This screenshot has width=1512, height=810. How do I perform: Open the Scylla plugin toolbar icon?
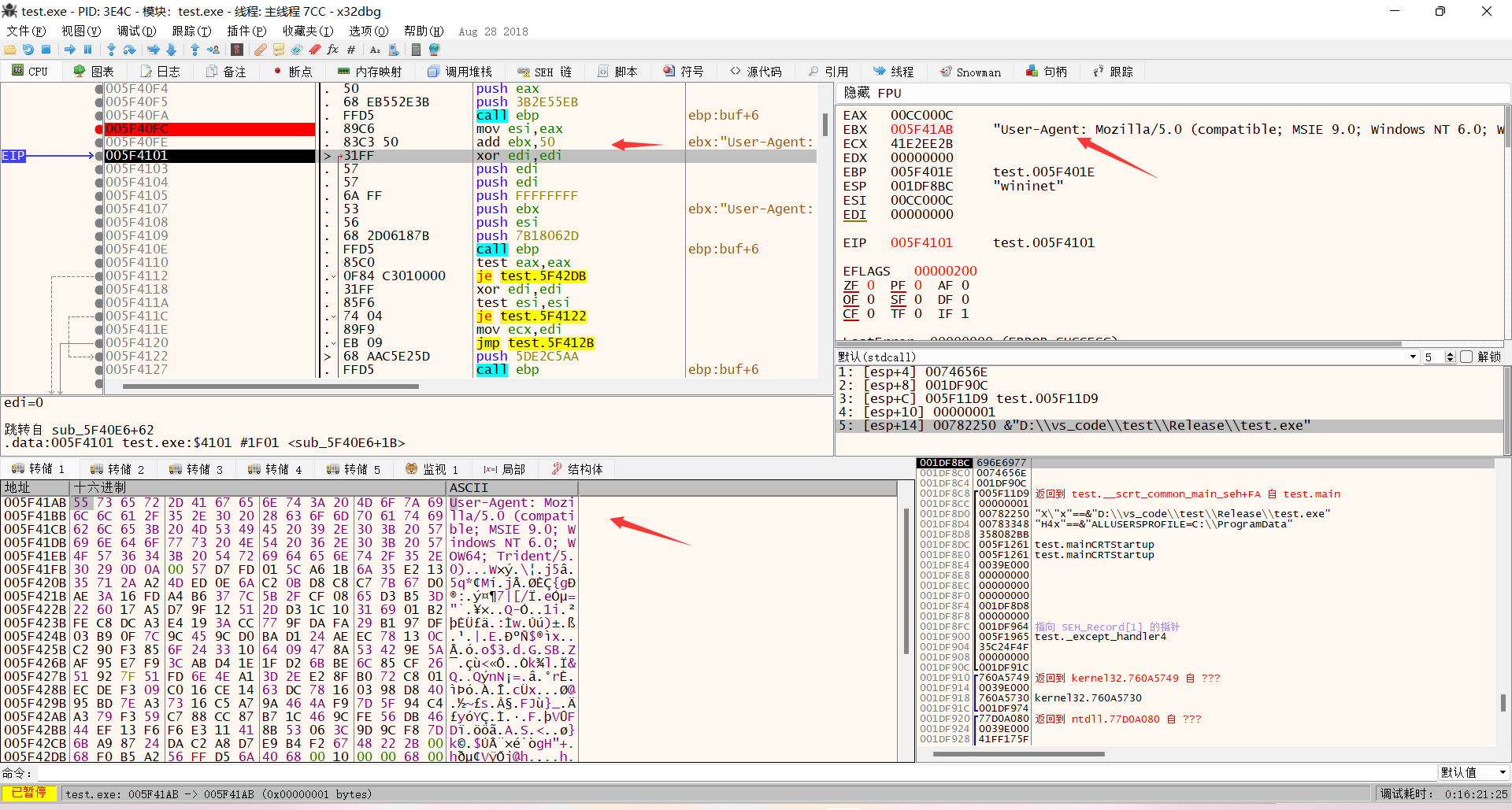237,50
